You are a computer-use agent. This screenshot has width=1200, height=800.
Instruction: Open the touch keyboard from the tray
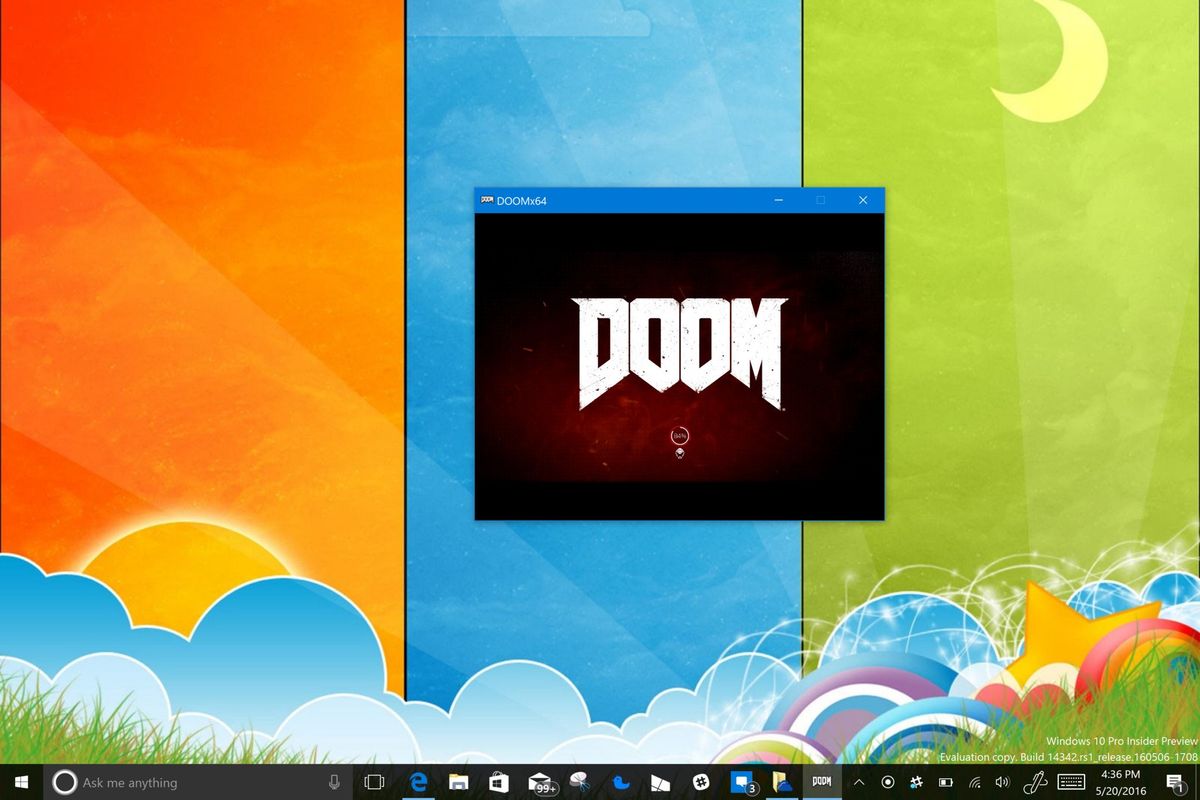click(x=1070, y=783)
